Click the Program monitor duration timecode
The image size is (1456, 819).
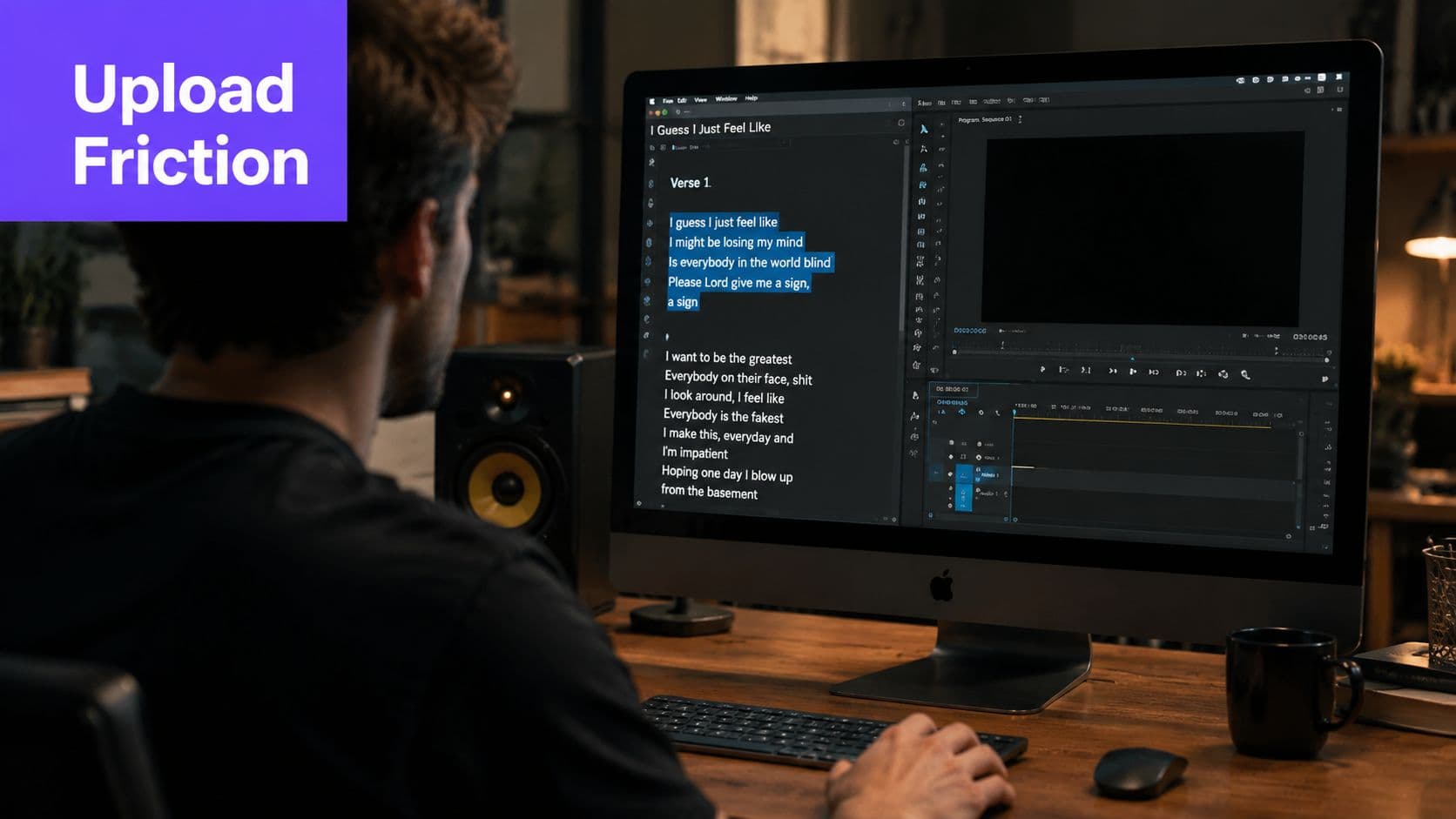click(x=1310, y=337)
